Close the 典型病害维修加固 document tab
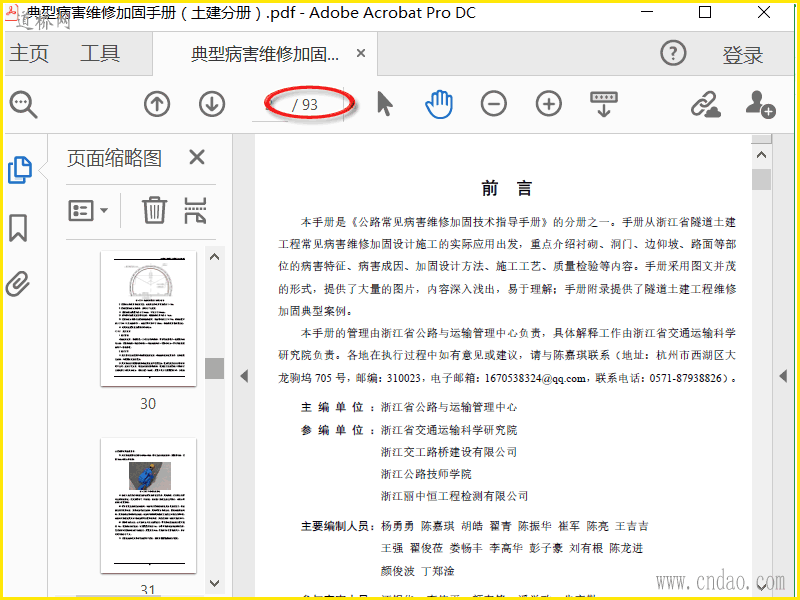The image size is (800, 600). [x=361, y=53]
